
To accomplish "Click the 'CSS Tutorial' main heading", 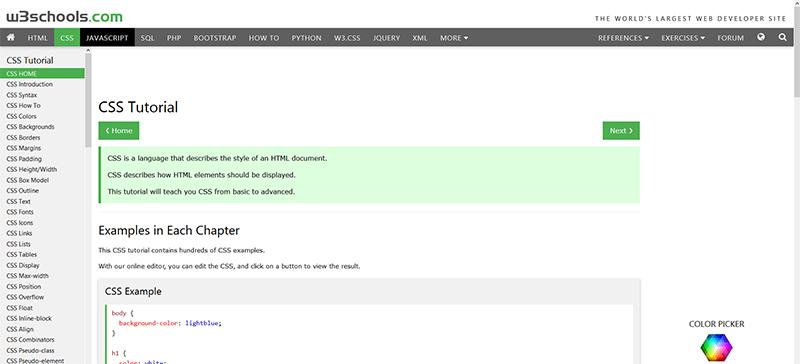I will 138,107.
